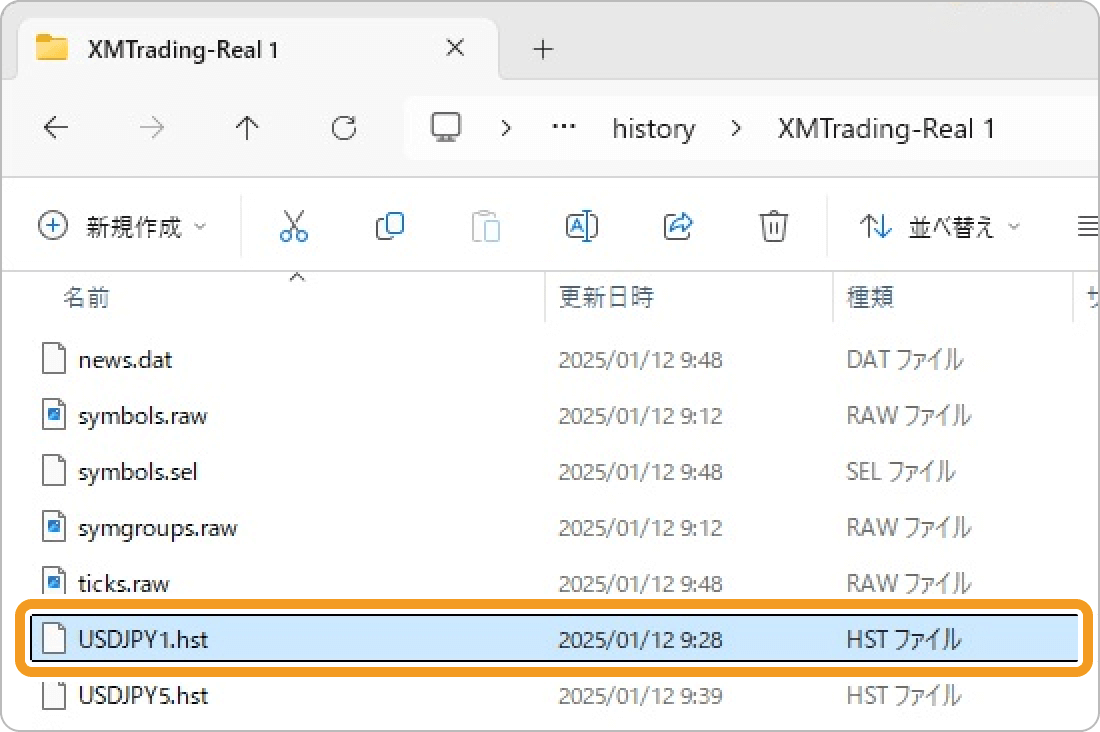
Task: Sort by the 名前 column header
Action: tap(86, 298)
